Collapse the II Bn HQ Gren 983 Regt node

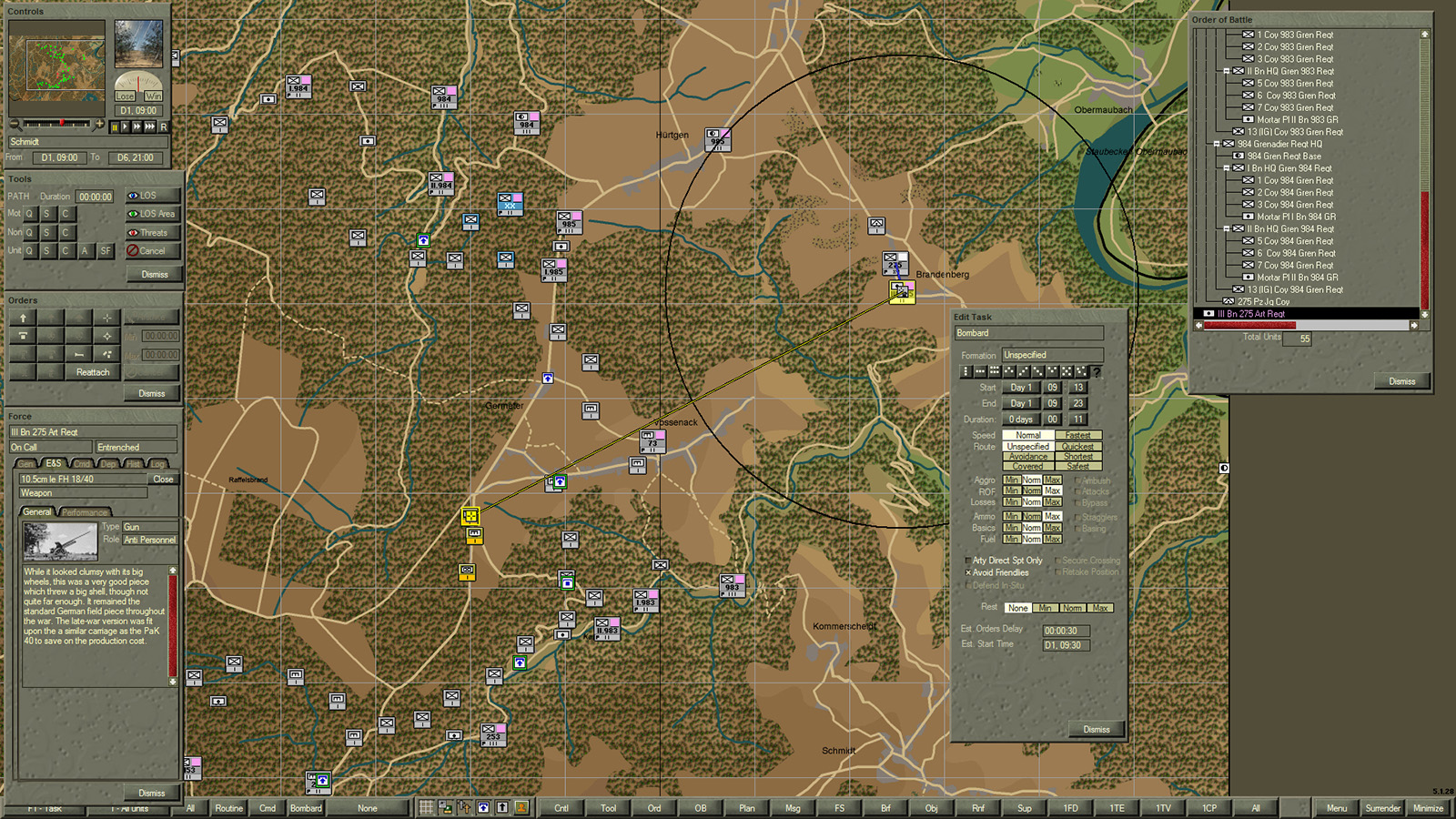click(1226, 71)
